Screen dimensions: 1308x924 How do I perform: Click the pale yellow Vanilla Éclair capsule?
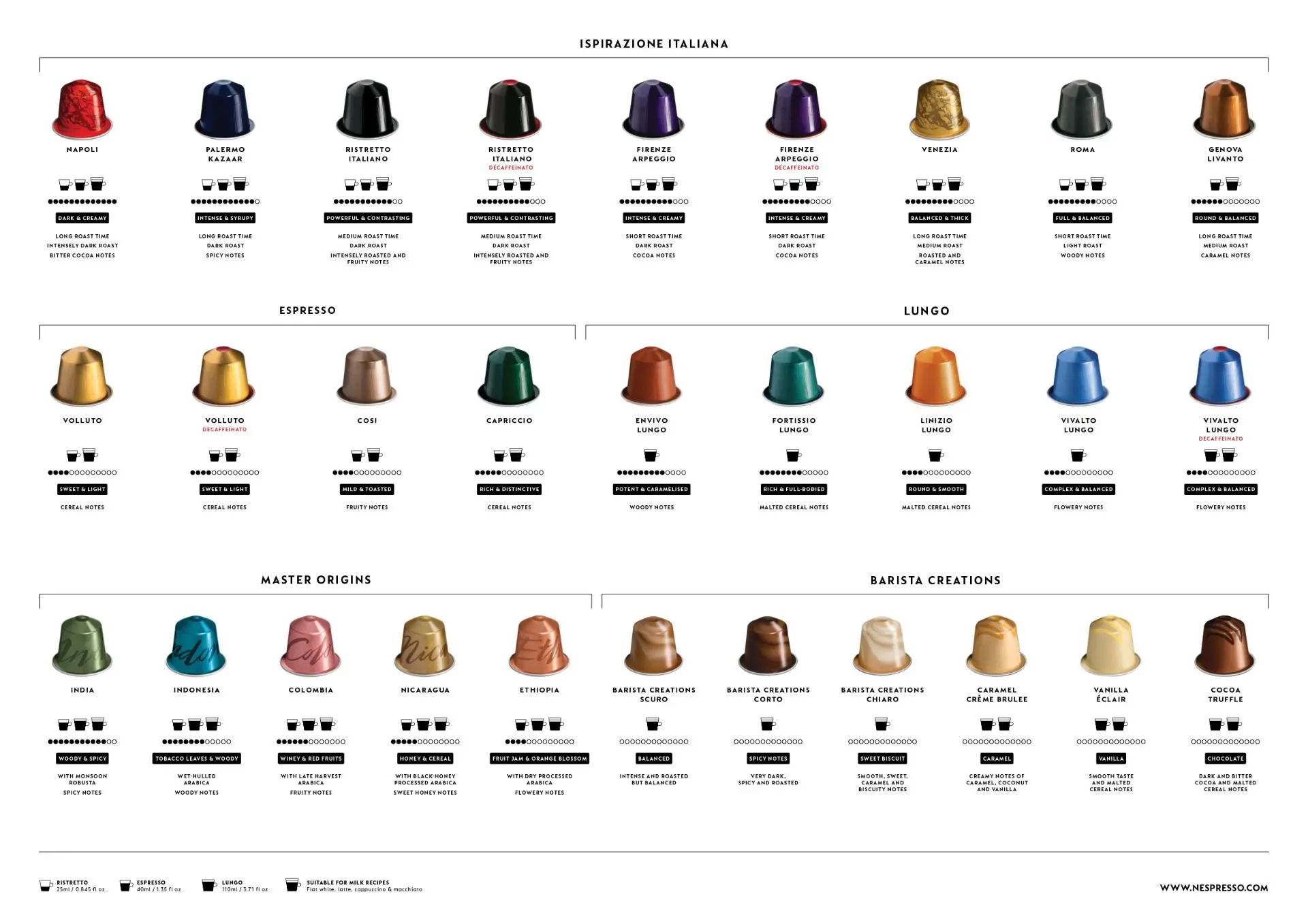[x=1111, y=646]
